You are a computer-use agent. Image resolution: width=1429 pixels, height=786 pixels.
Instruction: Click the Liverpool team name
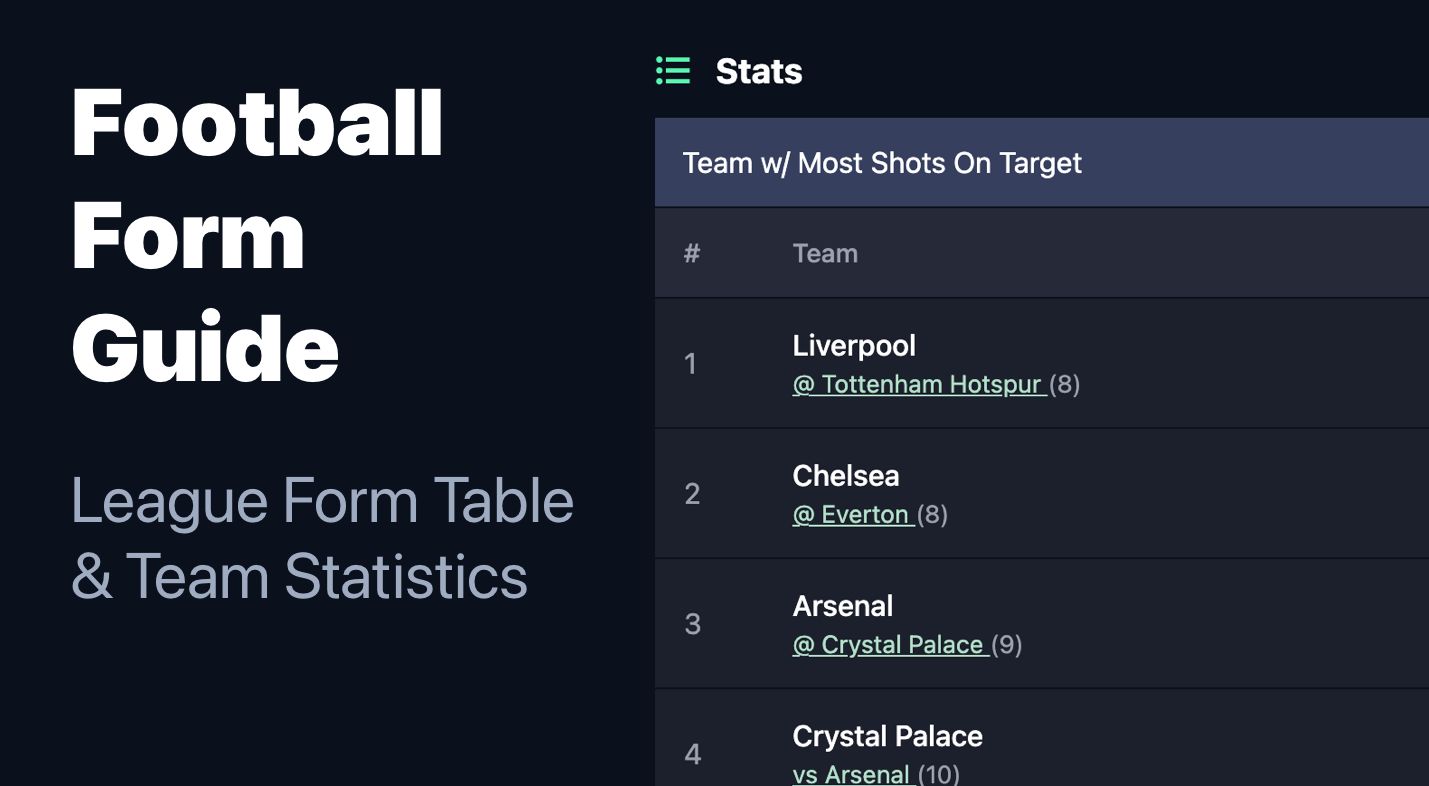[854, 346]
